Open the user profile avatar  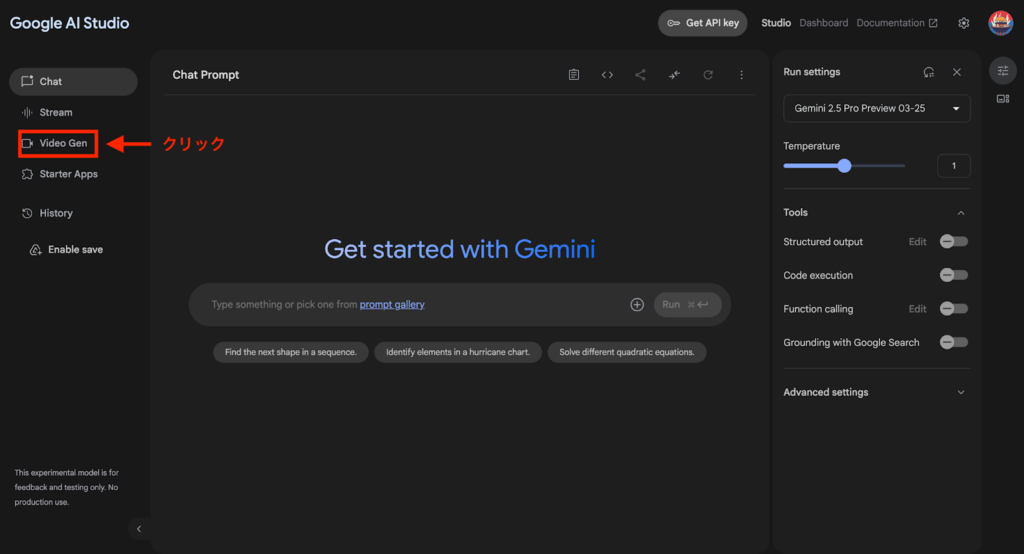[1000, 23]
